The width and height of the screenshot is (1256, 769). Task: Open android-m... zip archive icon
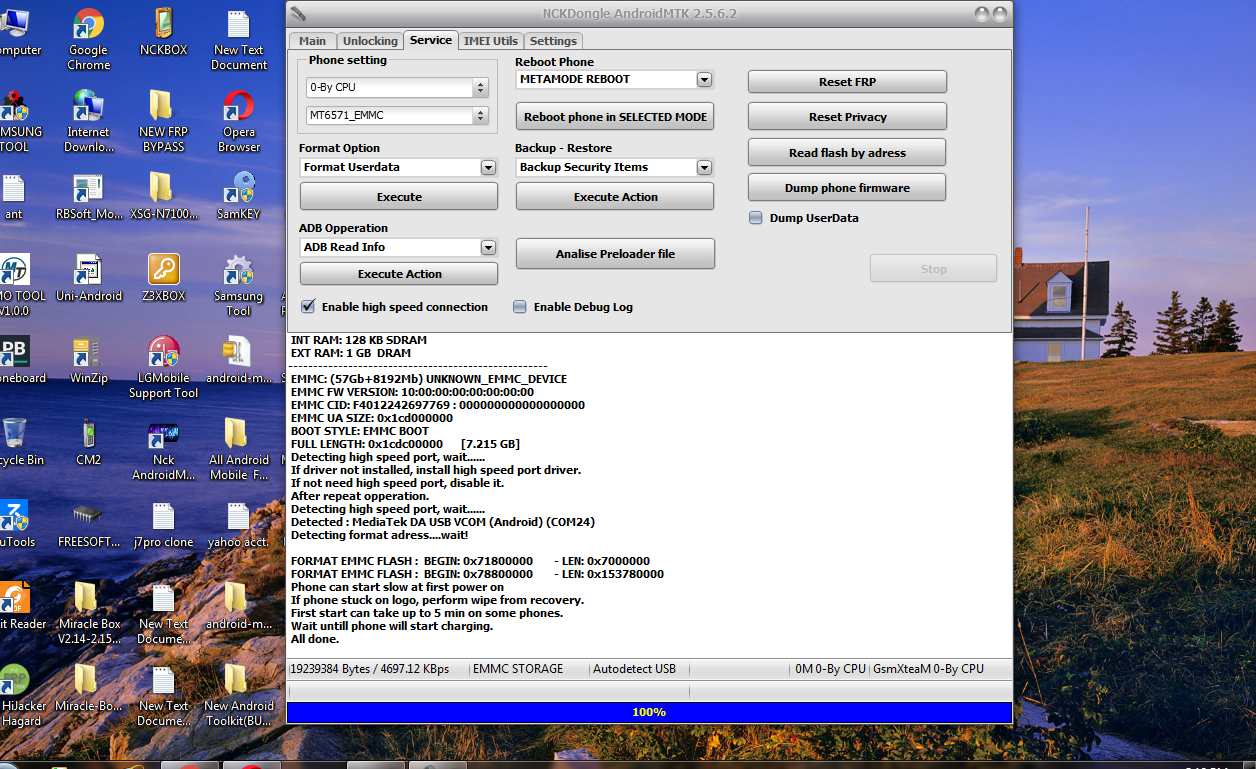(239, 360)
